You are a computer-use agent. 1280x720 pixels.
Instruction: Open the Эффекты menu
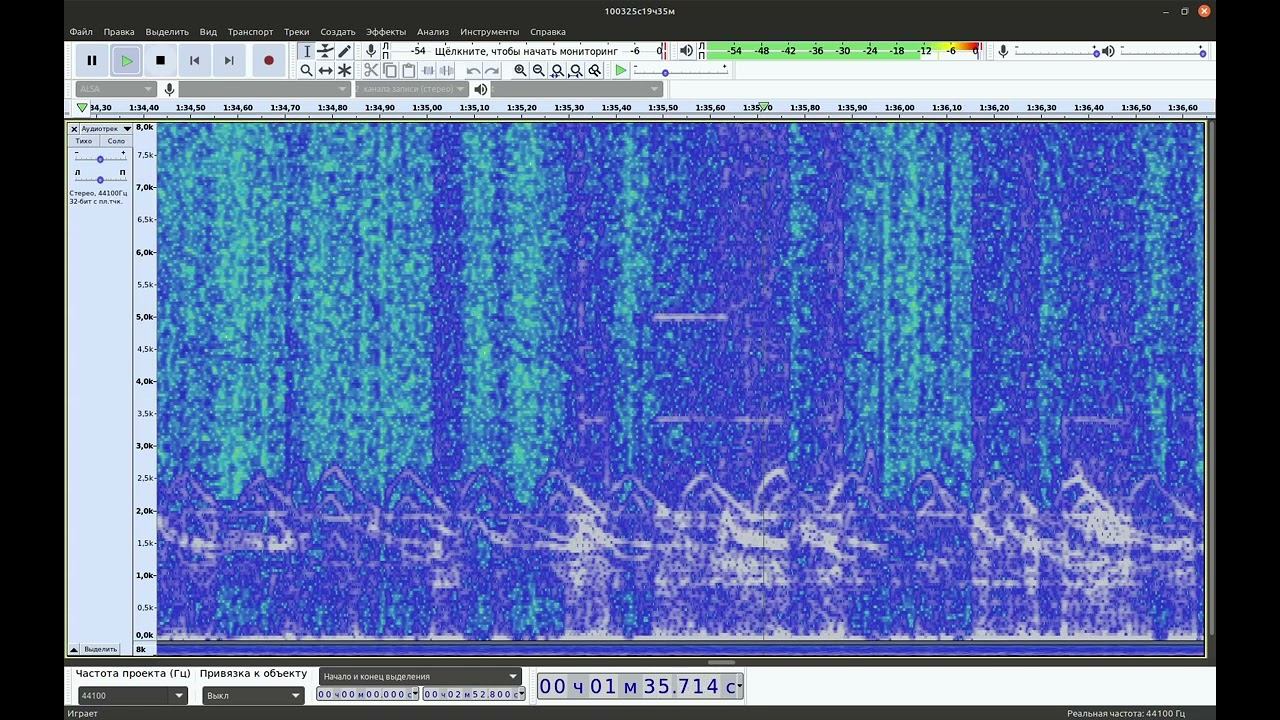tap(386, 32)
